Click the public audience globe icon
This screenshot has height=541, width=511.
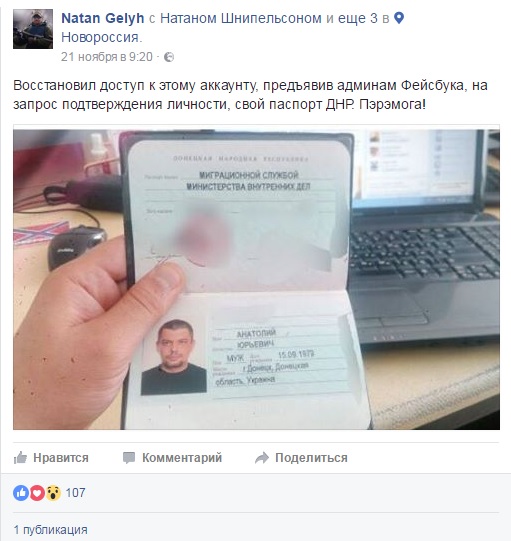(169, 57)
